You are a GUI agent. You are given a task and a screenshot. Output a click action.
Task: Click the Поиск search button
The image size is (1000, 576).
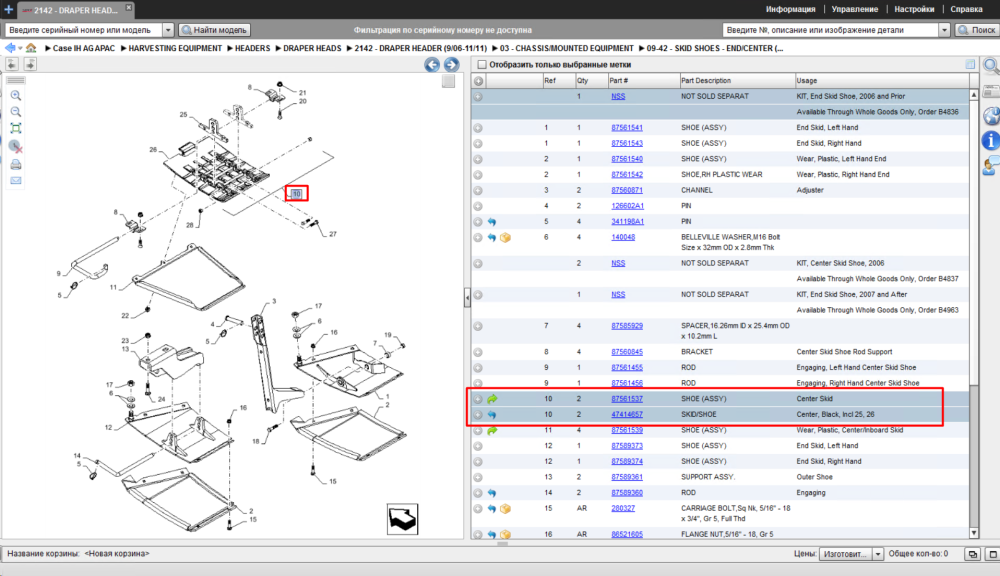tap(976, 30)
